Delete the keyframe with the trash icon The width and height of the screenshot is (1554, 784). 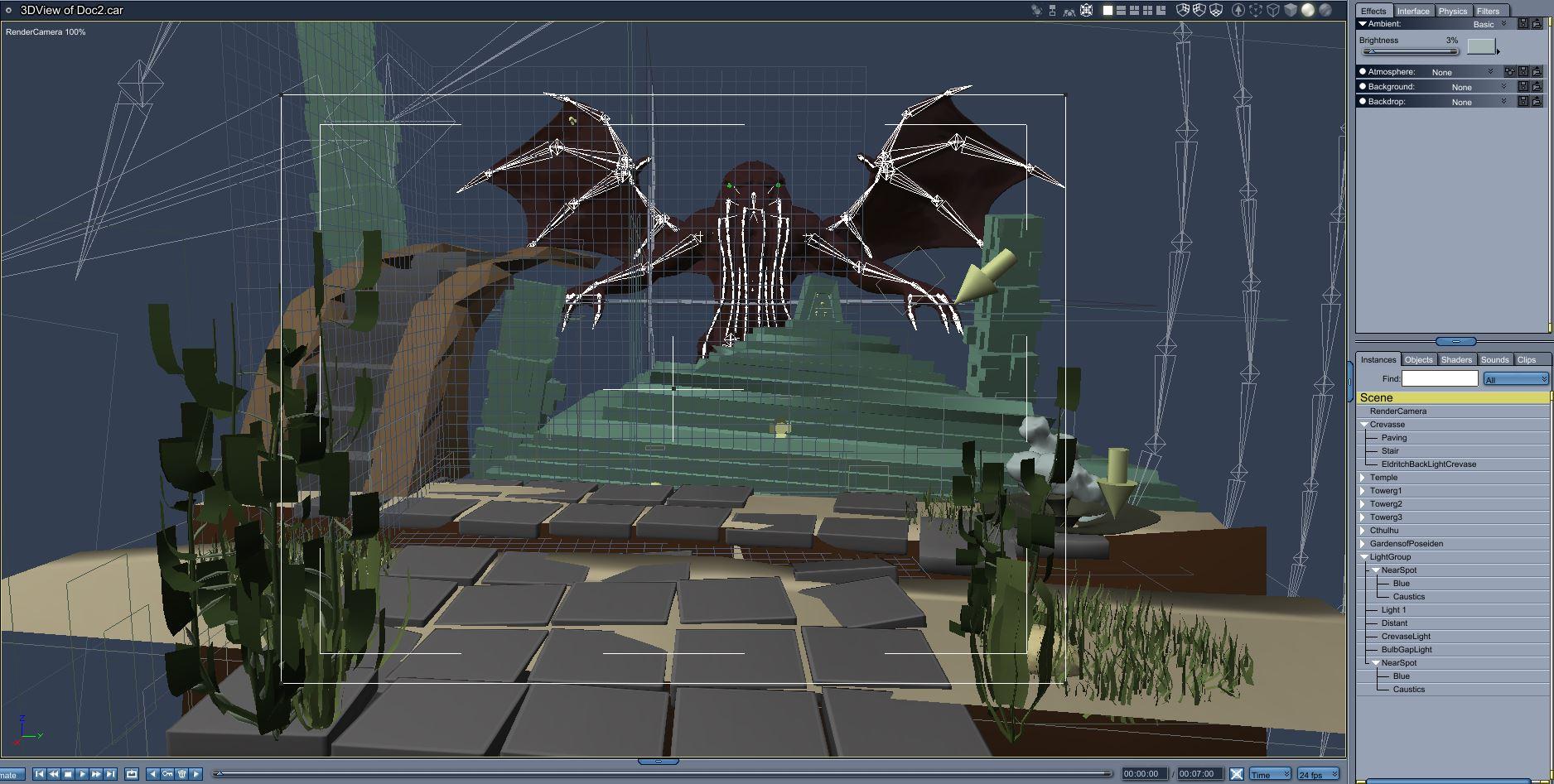pyautogui.click(x=182, y=774)
